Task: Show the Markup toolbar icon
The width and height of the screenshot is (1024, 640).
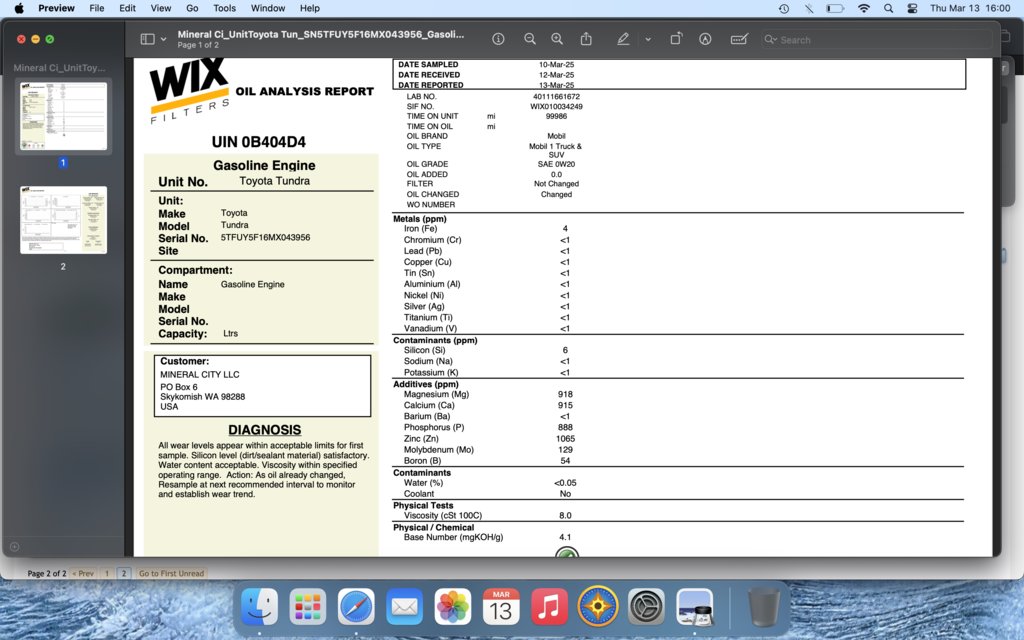Action: click(705, 39)
